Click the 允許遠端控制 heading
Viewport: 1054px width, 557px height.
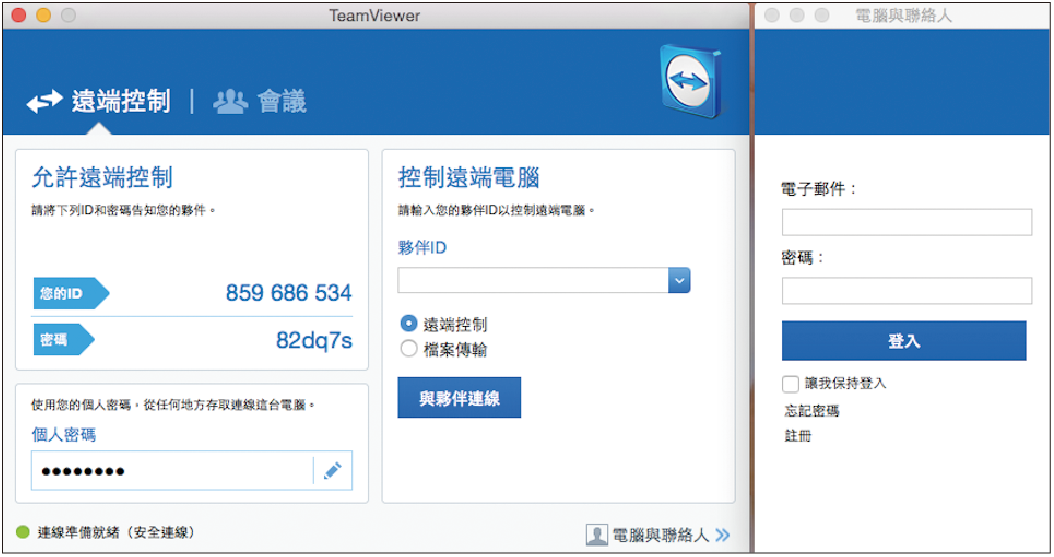pos(102,177)
